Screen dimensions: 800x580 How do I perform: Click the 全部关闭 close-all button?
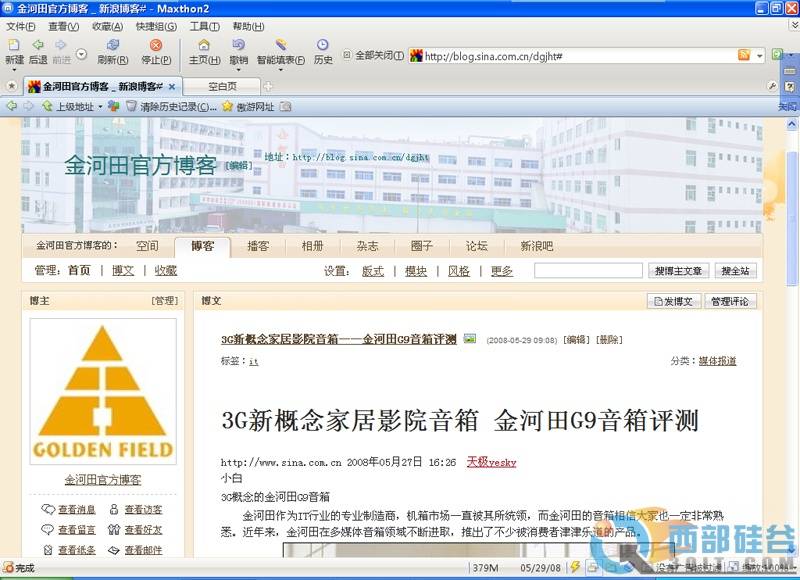point(373,55)
